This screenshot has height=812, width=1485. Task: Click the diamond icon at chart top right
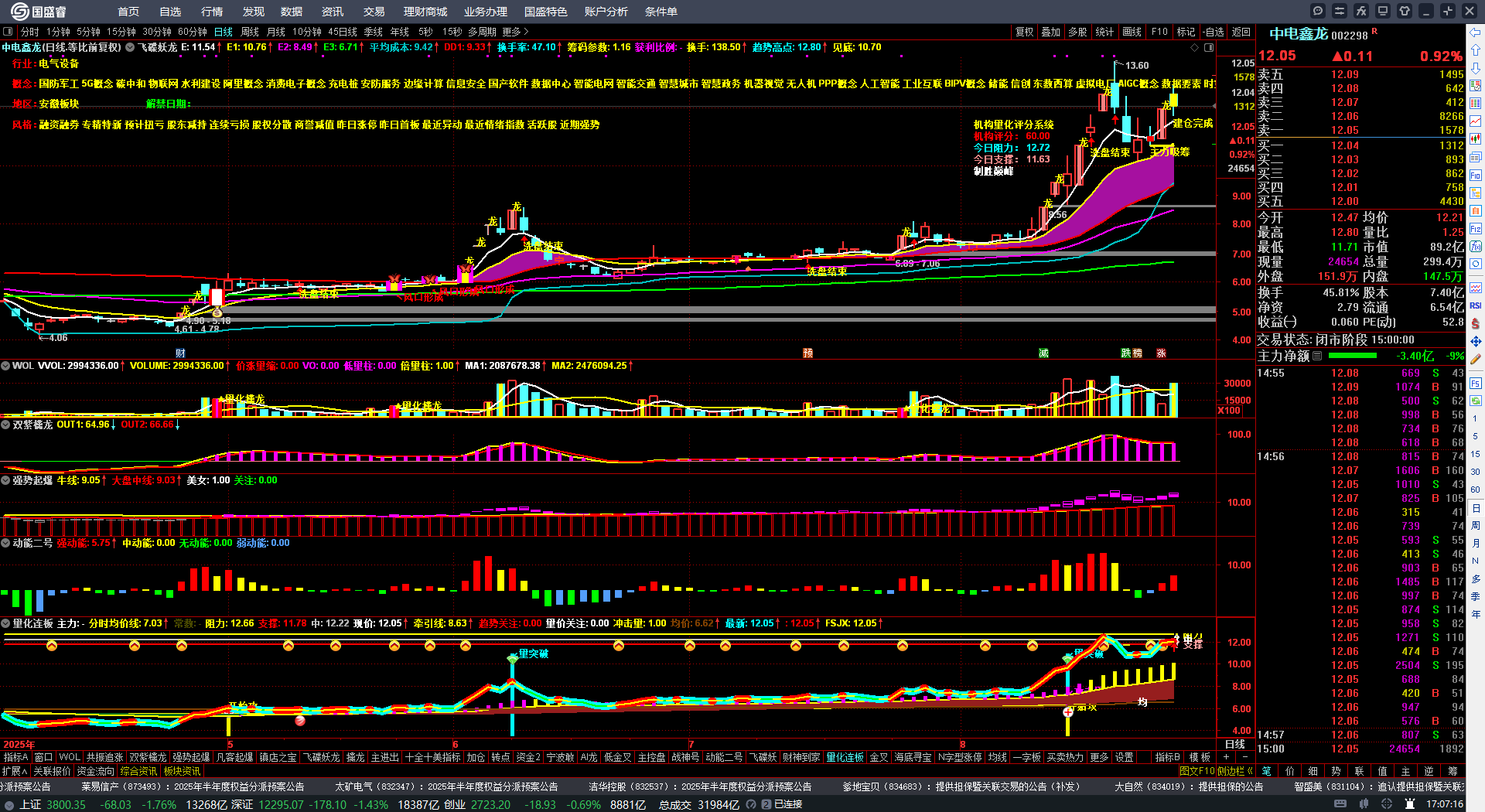click(1195, 47)
